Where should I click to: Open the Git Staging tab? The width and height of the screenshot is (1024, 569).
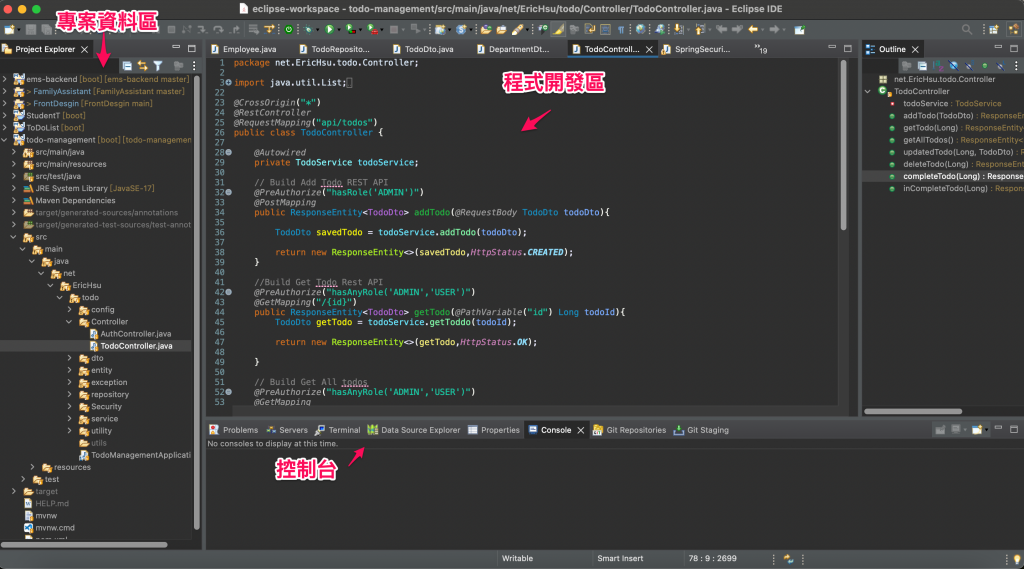click(707, 430)
